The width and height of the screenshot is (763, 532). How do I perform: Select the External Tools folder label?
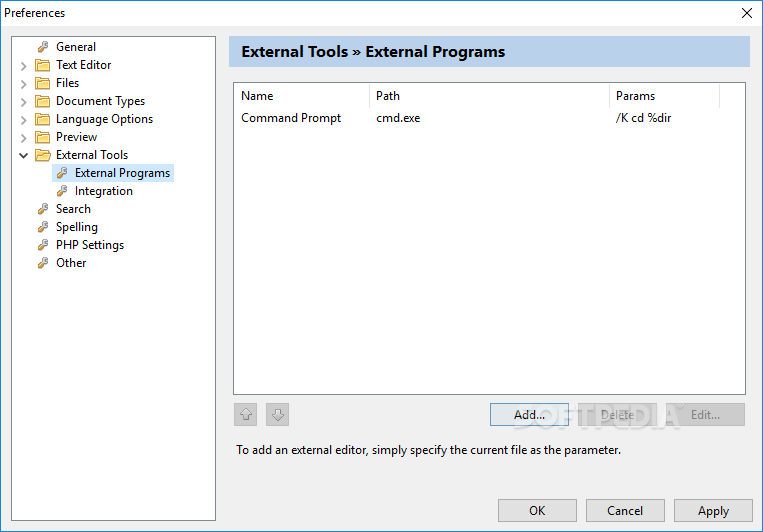(x=92, y=155)
